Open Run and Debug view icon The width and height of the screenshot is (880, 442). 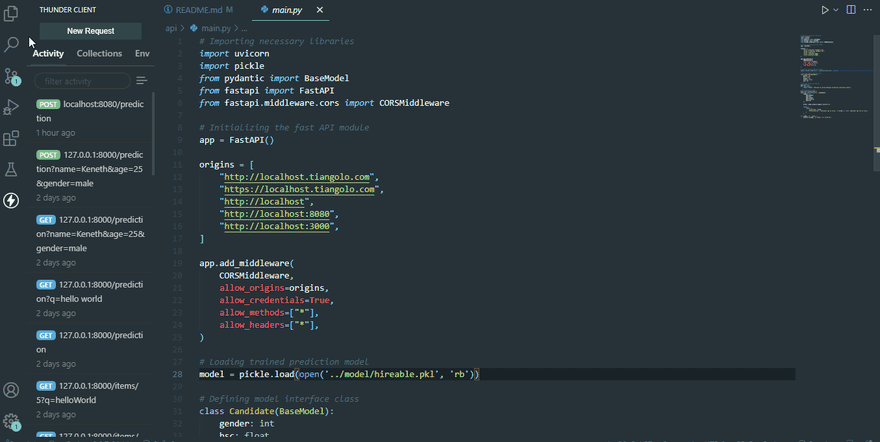tap(11, 107)
